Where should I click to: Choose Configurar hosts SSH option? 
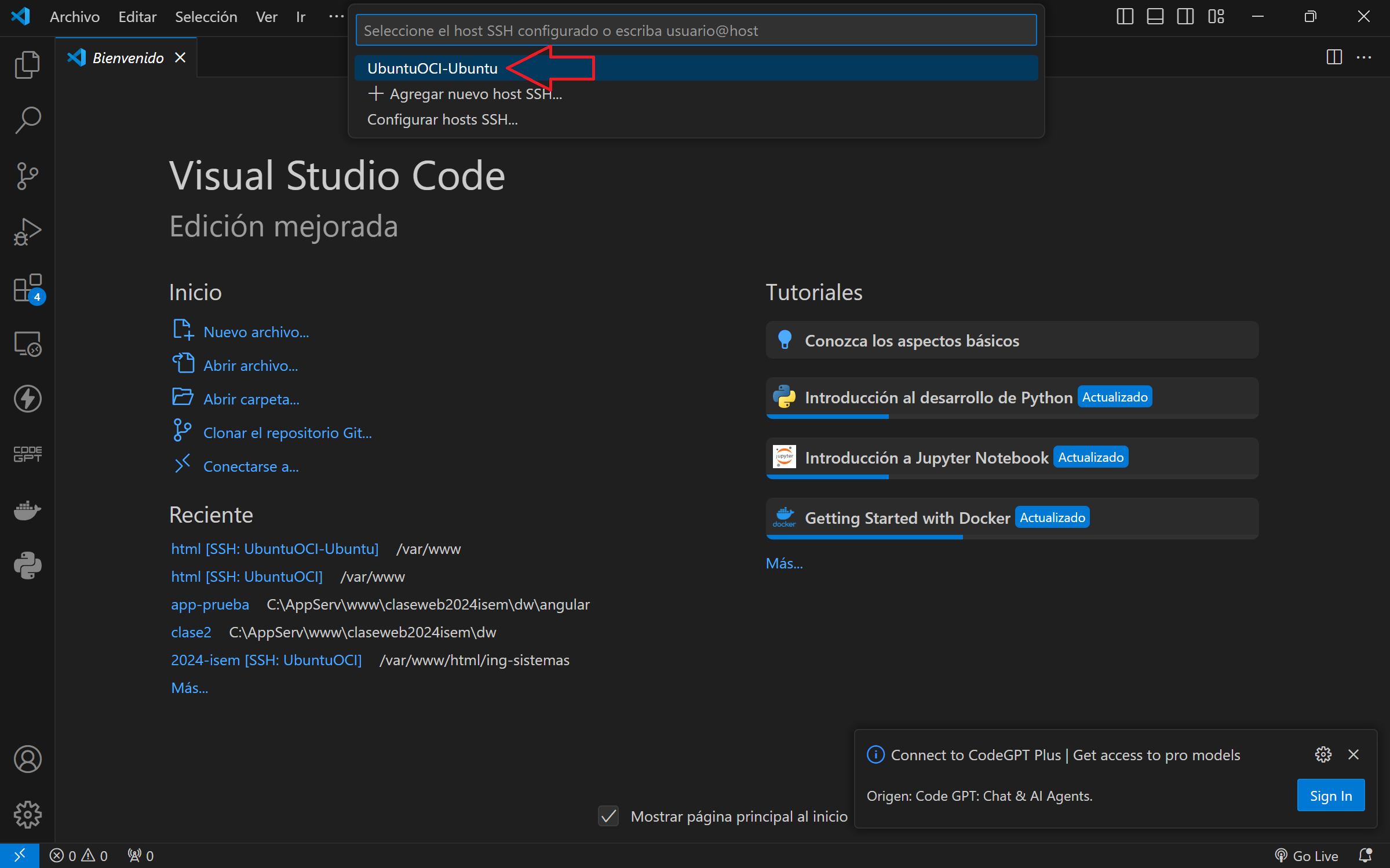[x=696, y=119]
